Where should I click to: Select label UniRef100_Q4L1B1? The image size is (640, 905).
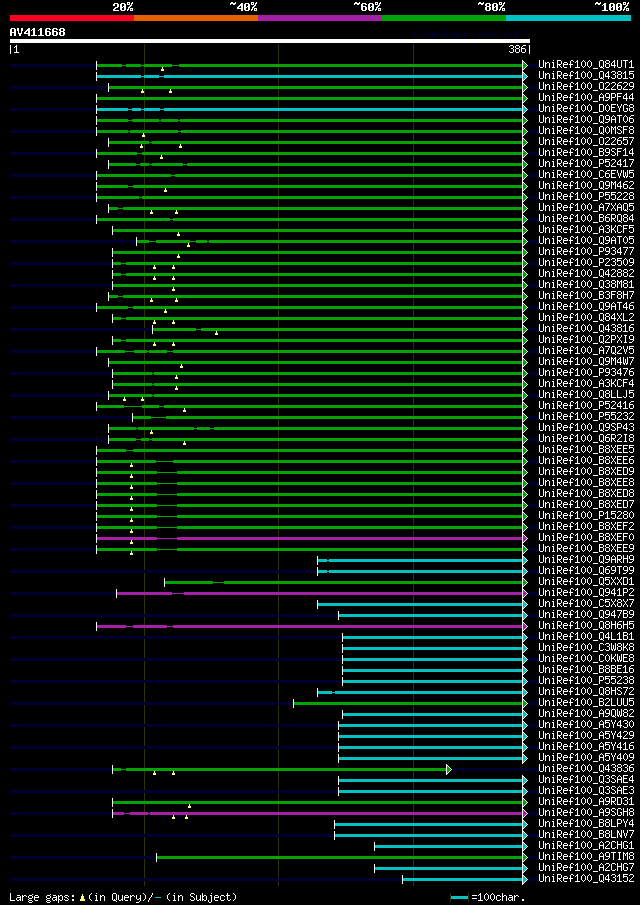coord(586,637)
